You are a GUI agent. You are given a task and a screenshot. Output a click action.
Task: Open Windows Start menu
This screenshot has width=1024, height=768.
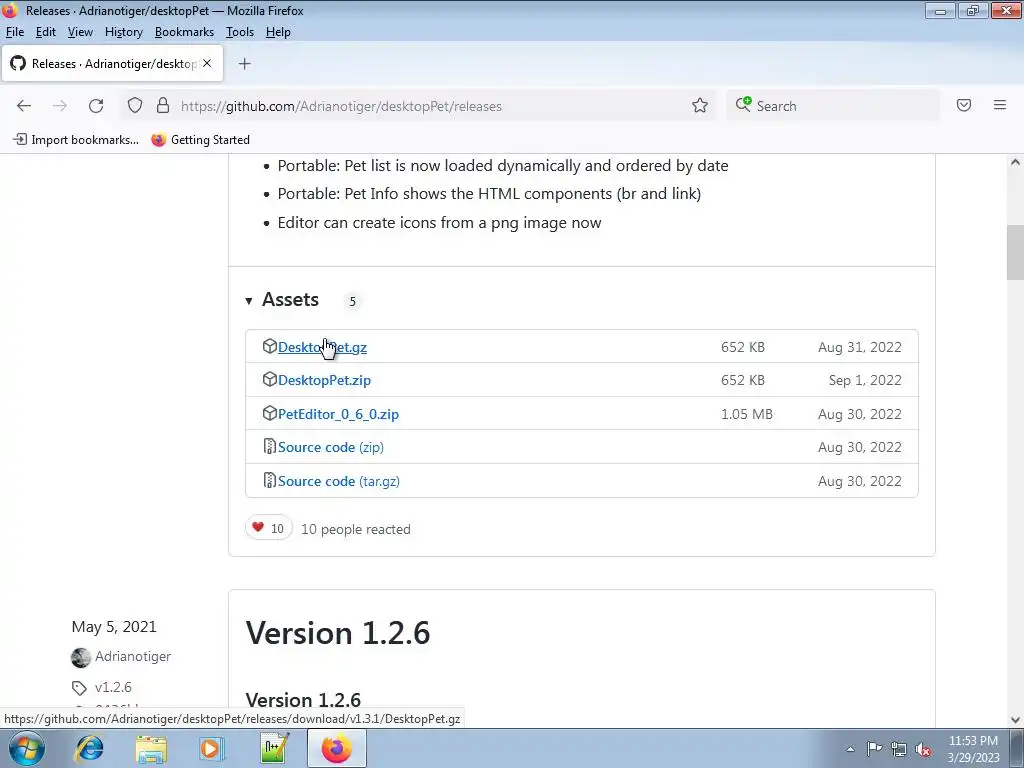pos(27,748)
